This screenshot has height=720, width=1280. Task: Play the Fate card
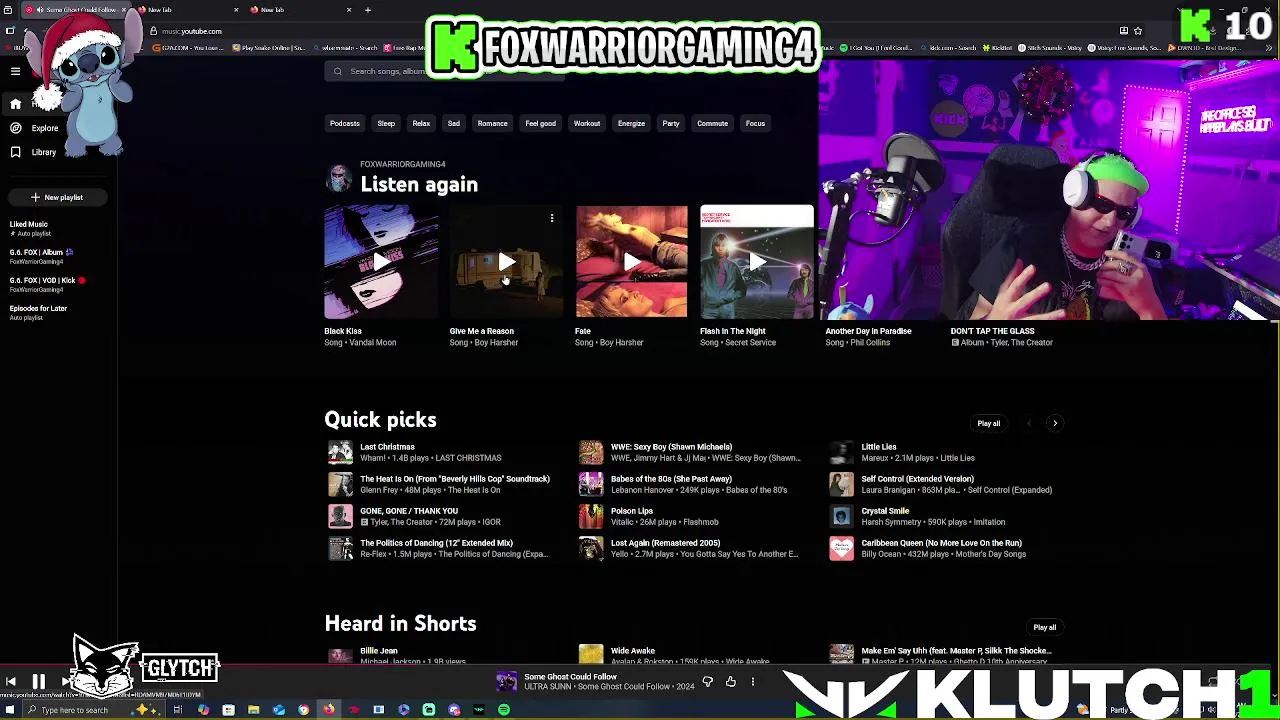[631, 262]
